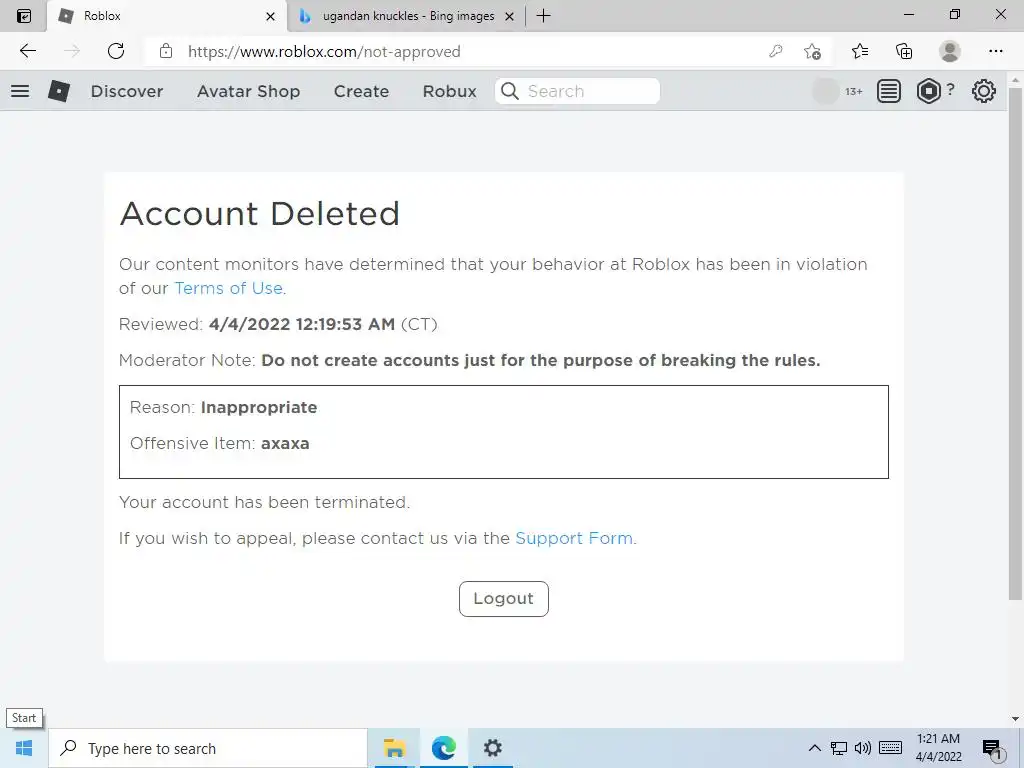Click the reviewed date 4/4/2022 12:19:53 AM
The width and height of the screenshot is (1024, 768).
(x=302, y=324)
